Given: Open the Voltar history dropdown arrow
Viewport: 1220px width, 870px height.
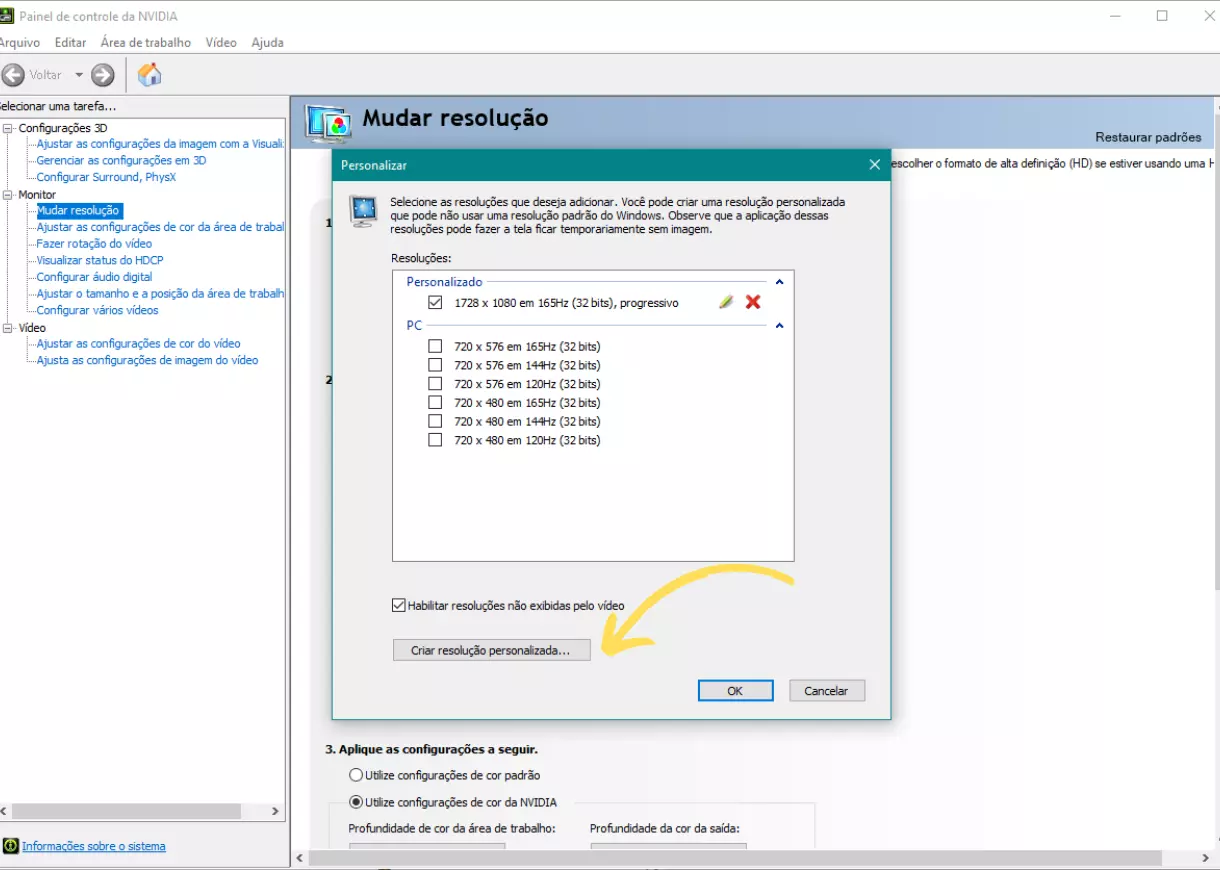Looking at the screenshot, I should (x=79, y=75).
